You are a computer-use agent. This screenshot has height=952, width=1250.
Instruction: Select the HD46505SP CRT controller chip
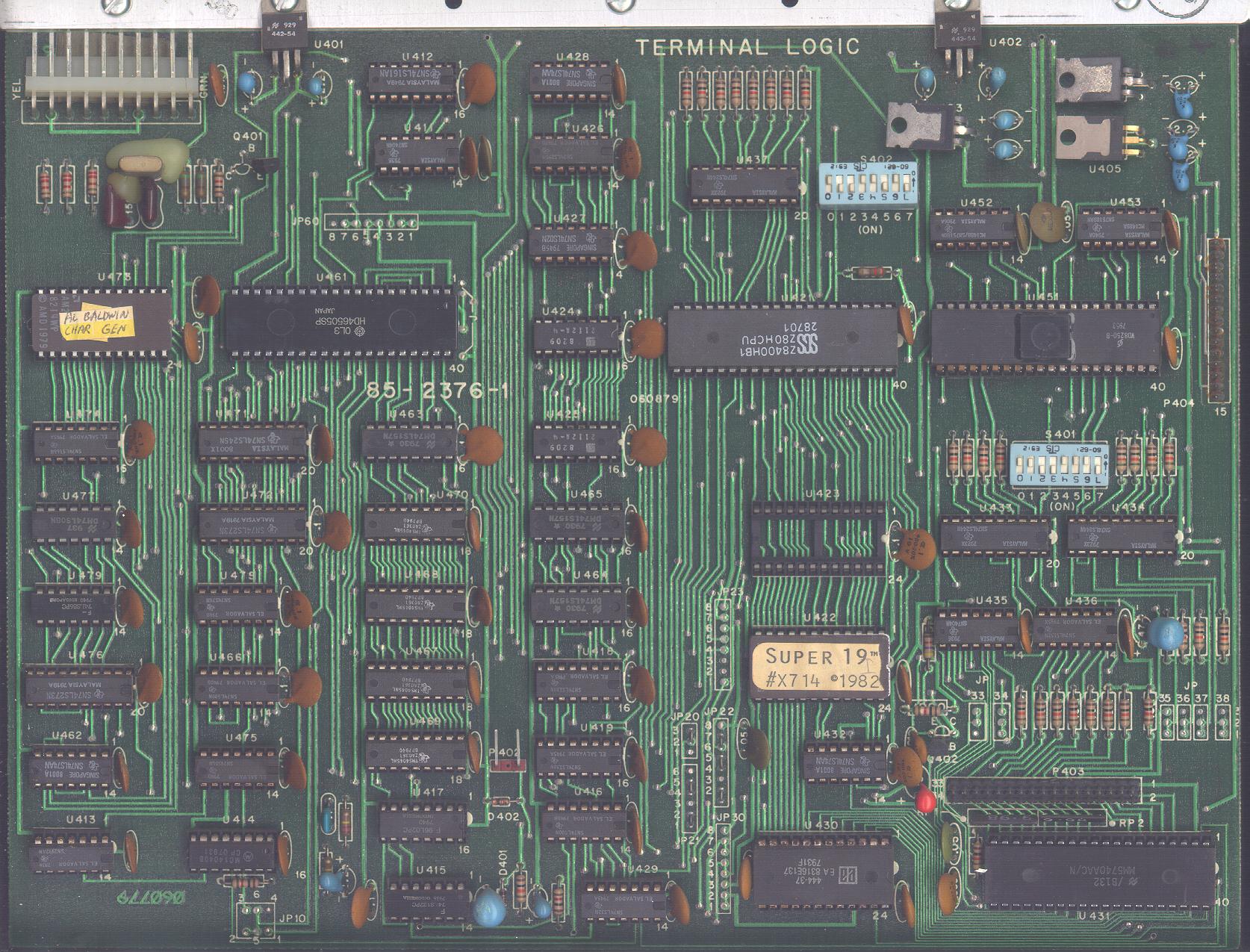point(340,323)
